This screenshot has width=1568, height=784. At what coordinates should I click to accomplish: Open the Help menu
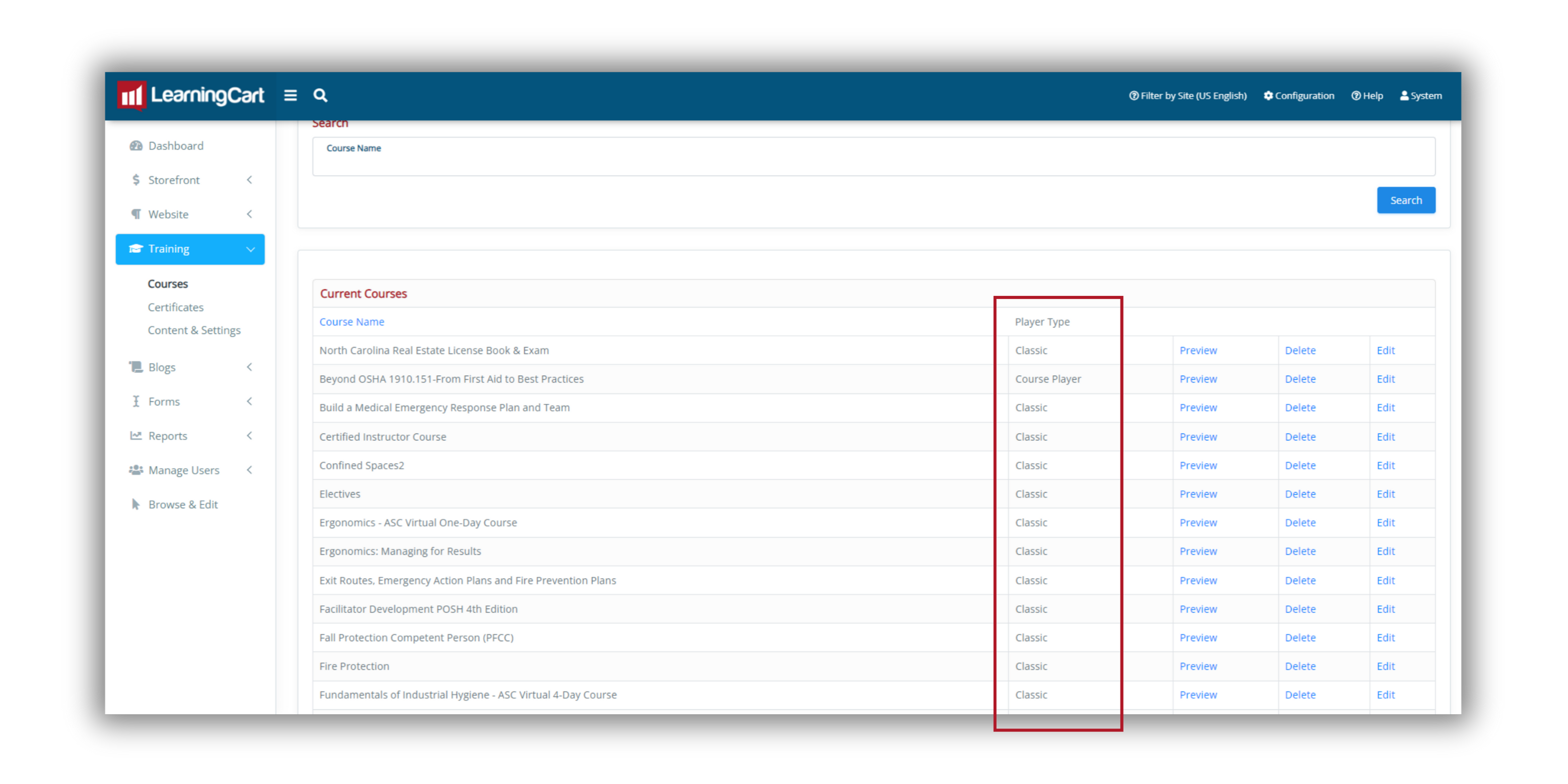1367,95
